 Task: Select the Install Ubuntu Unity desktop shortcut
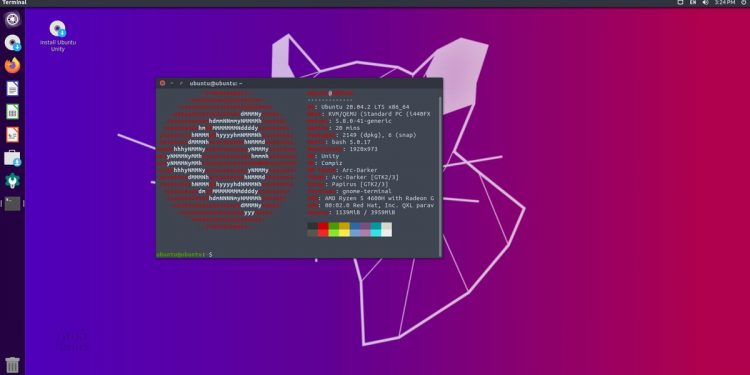pyautogui.click(x=58, y=36)
